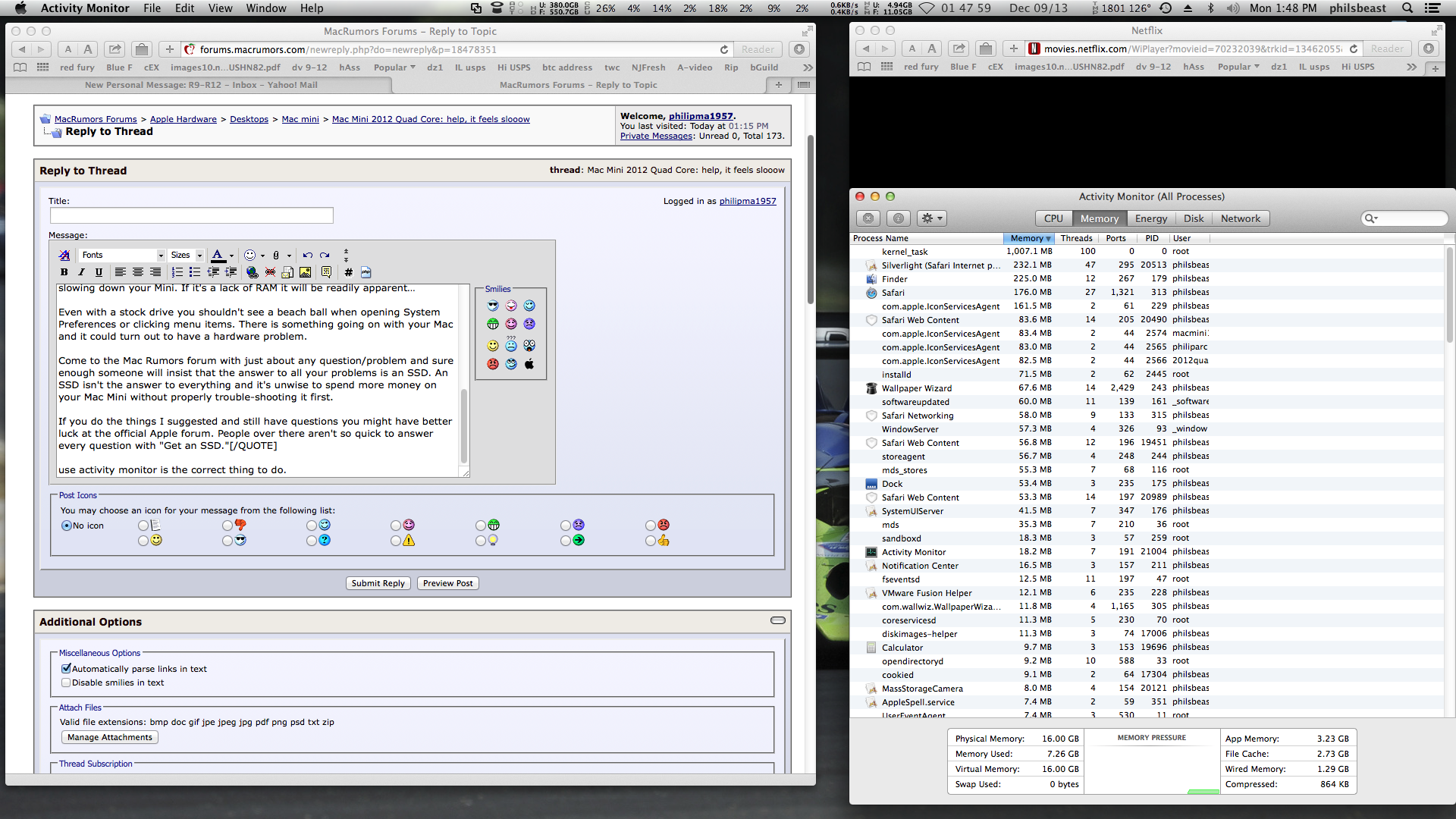The width and height of the screenshot is (1456, 819).
Task: Click the italic formatting icon
Action: [x=81, y=272]
